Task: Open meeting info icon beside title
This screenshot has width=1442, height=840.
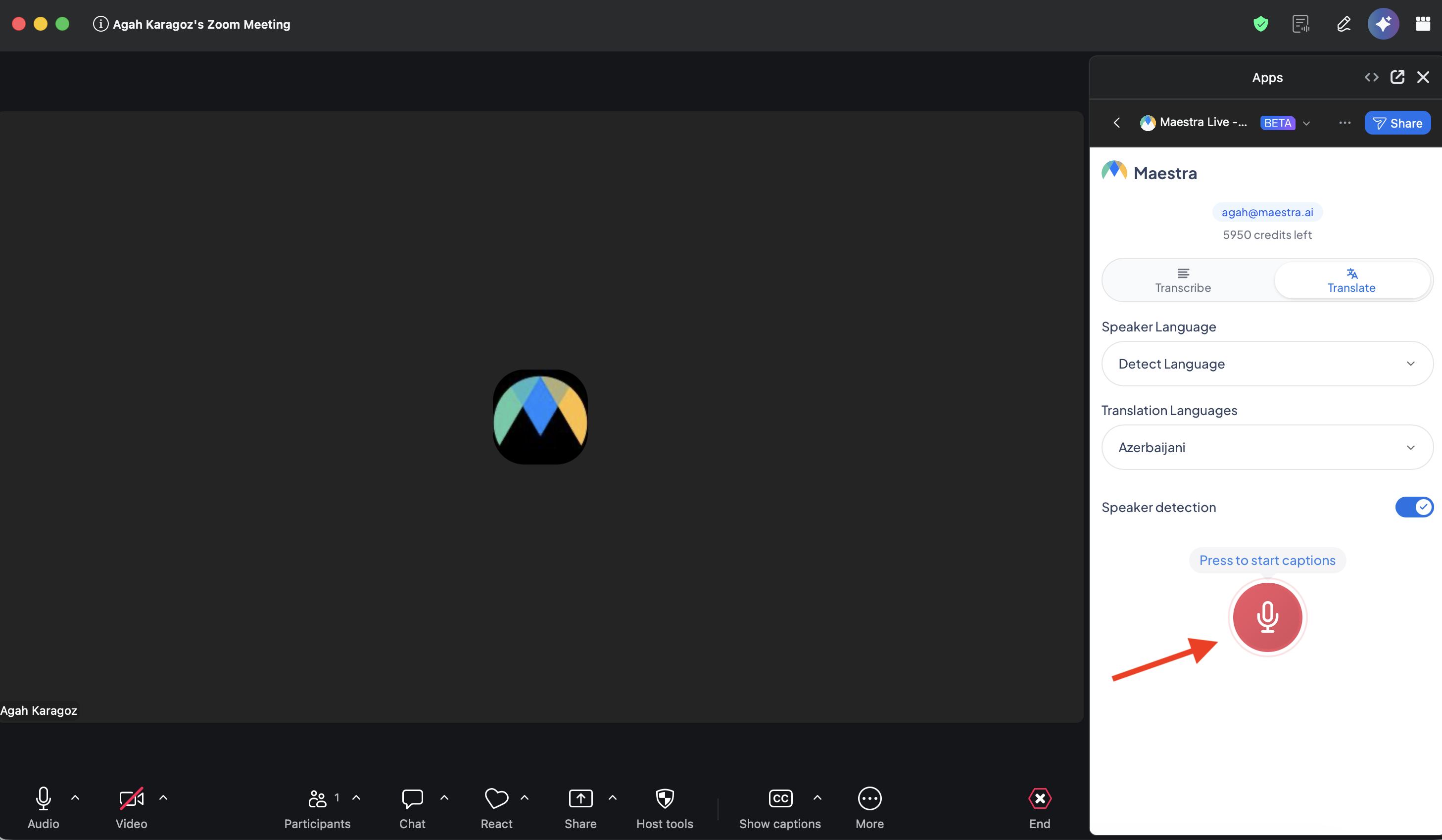Action: pyautogui.click(x=101, y=24)
